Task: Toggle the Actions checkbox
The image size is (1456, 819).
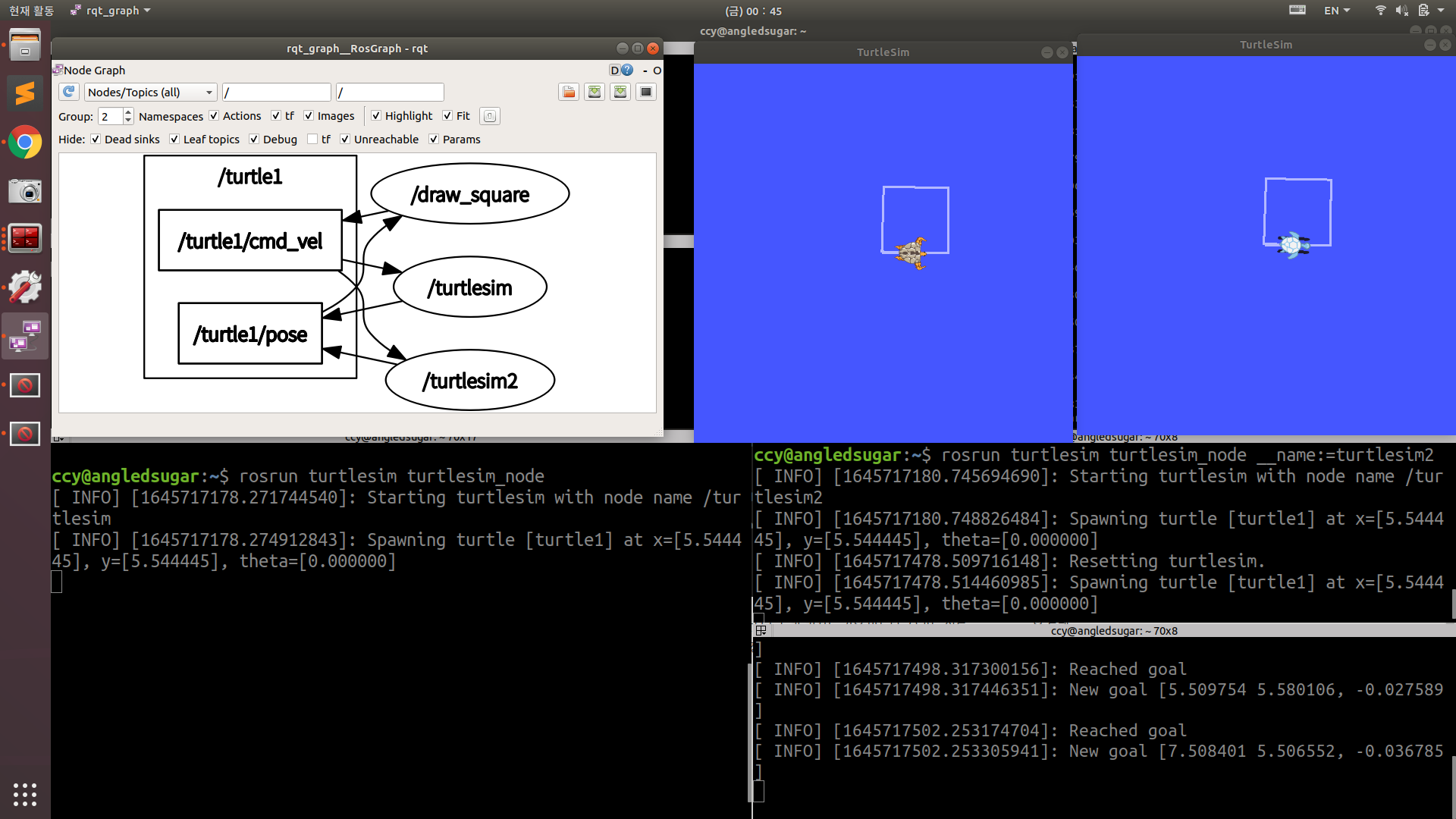Action: point(214,116)
